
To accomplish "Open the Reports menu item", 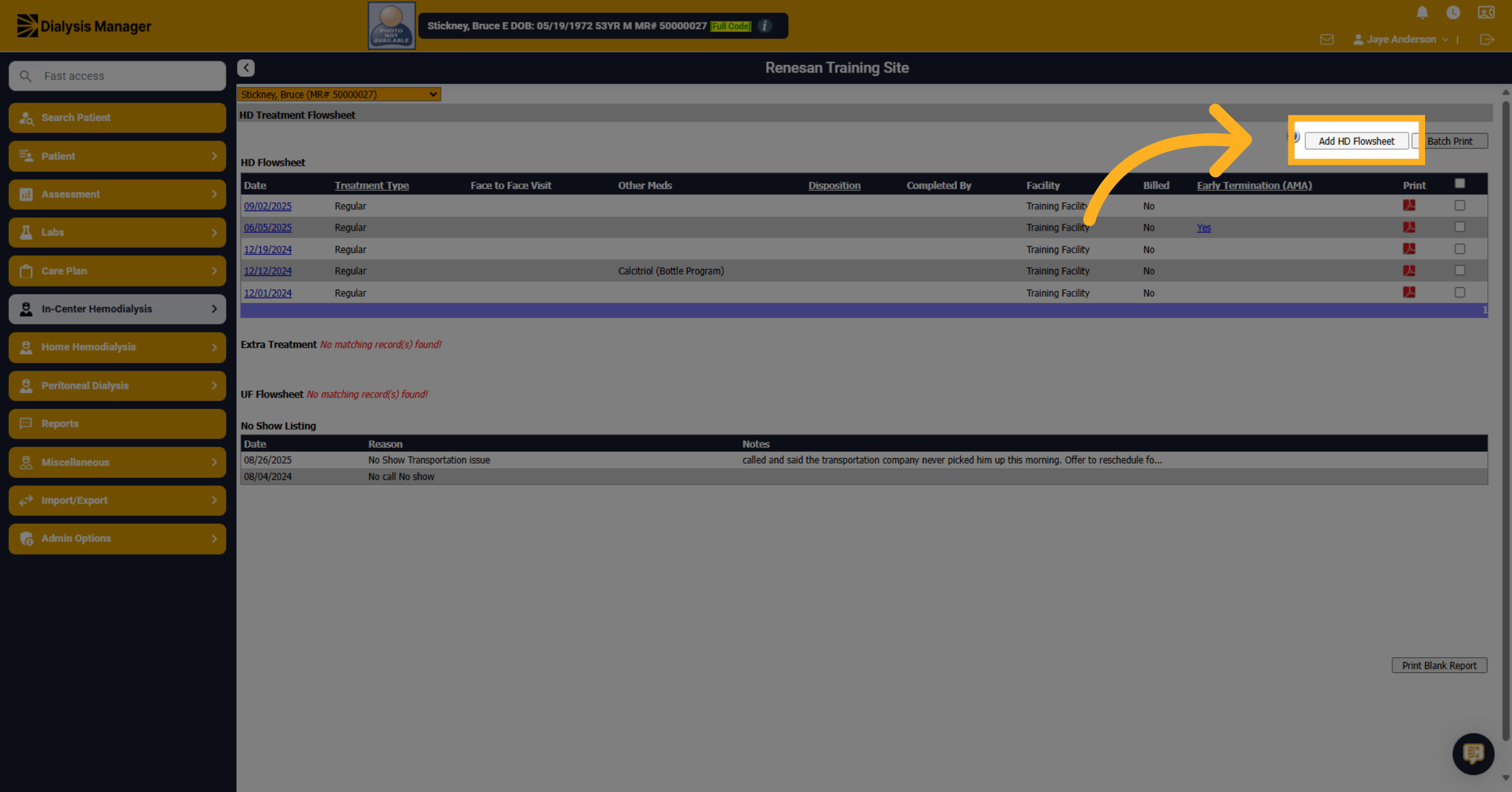I will tap(117, 424).
